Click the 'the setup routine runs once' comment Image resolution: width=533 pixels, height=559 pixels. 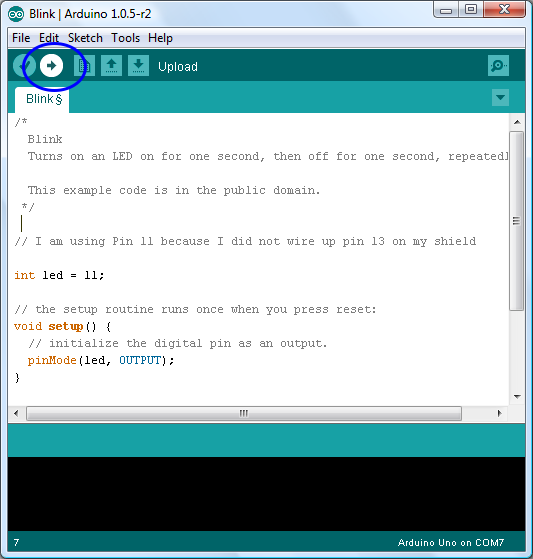point(195,309)
